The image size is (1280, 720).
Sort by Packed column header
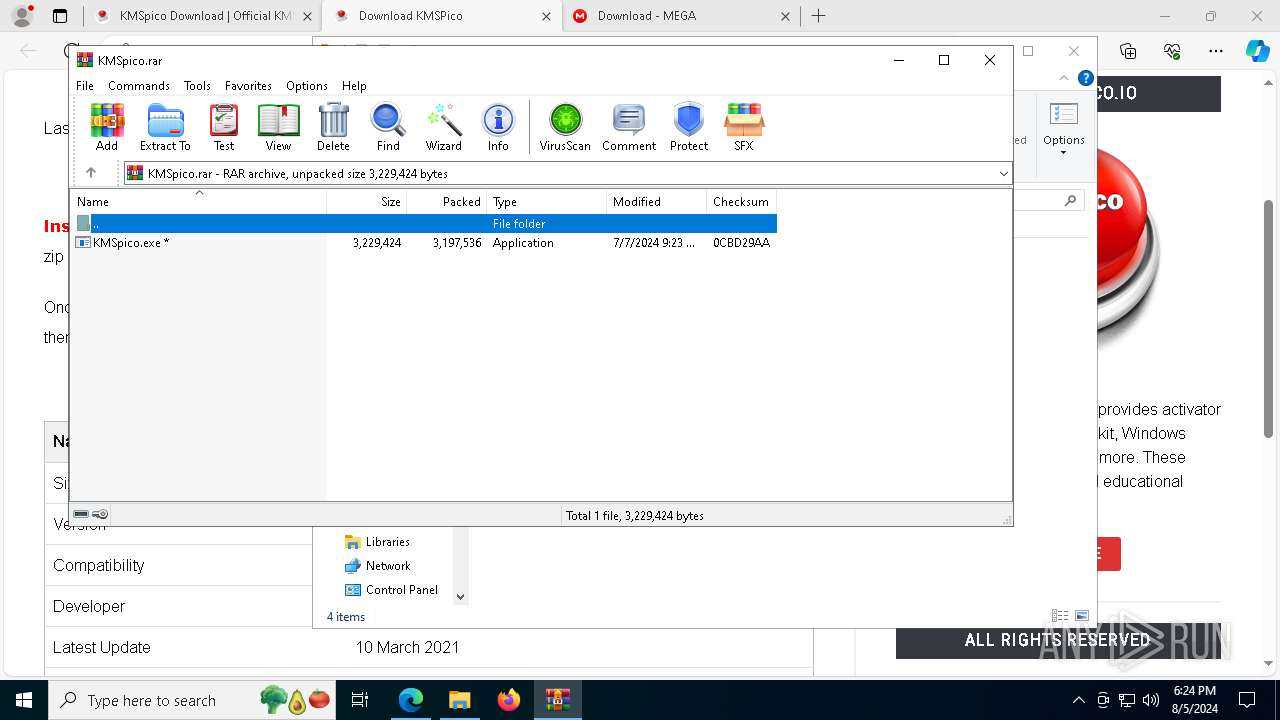pyautogui.click(x=447, y=202)
